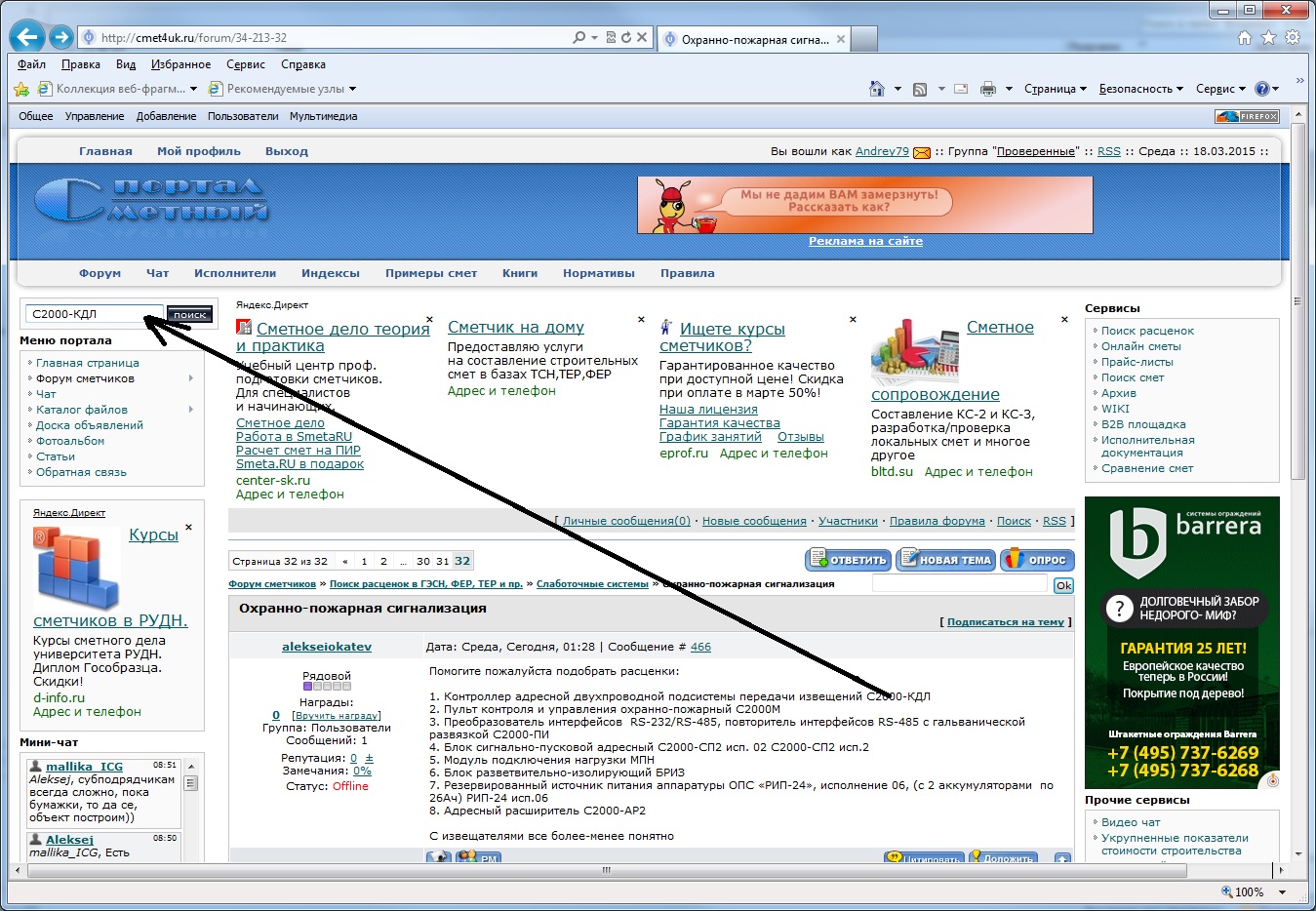Click the Print icon in the command bar
Viewport: 1316px width, 911px height.
pyautogui.click(x=988, y=89)
